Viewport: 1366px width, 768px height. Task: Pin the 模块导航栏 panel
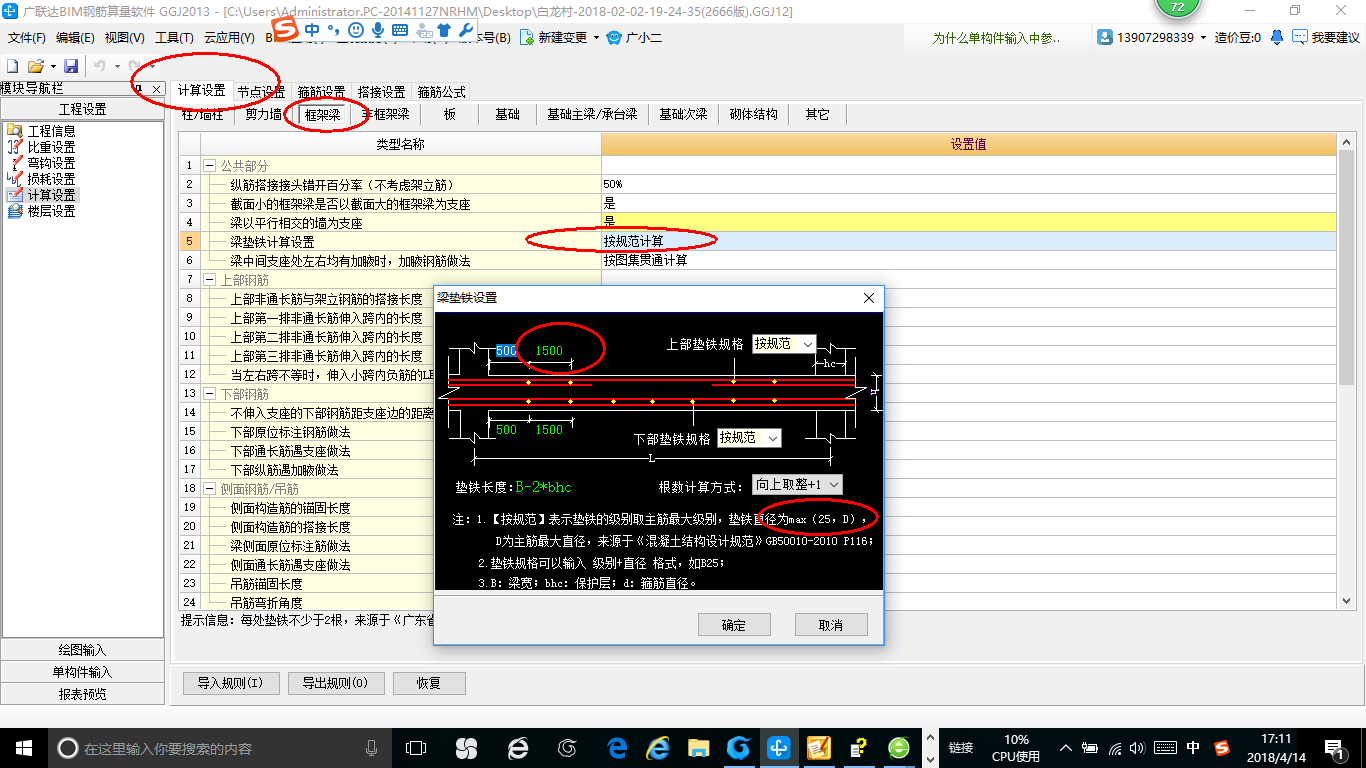point(139,89)
